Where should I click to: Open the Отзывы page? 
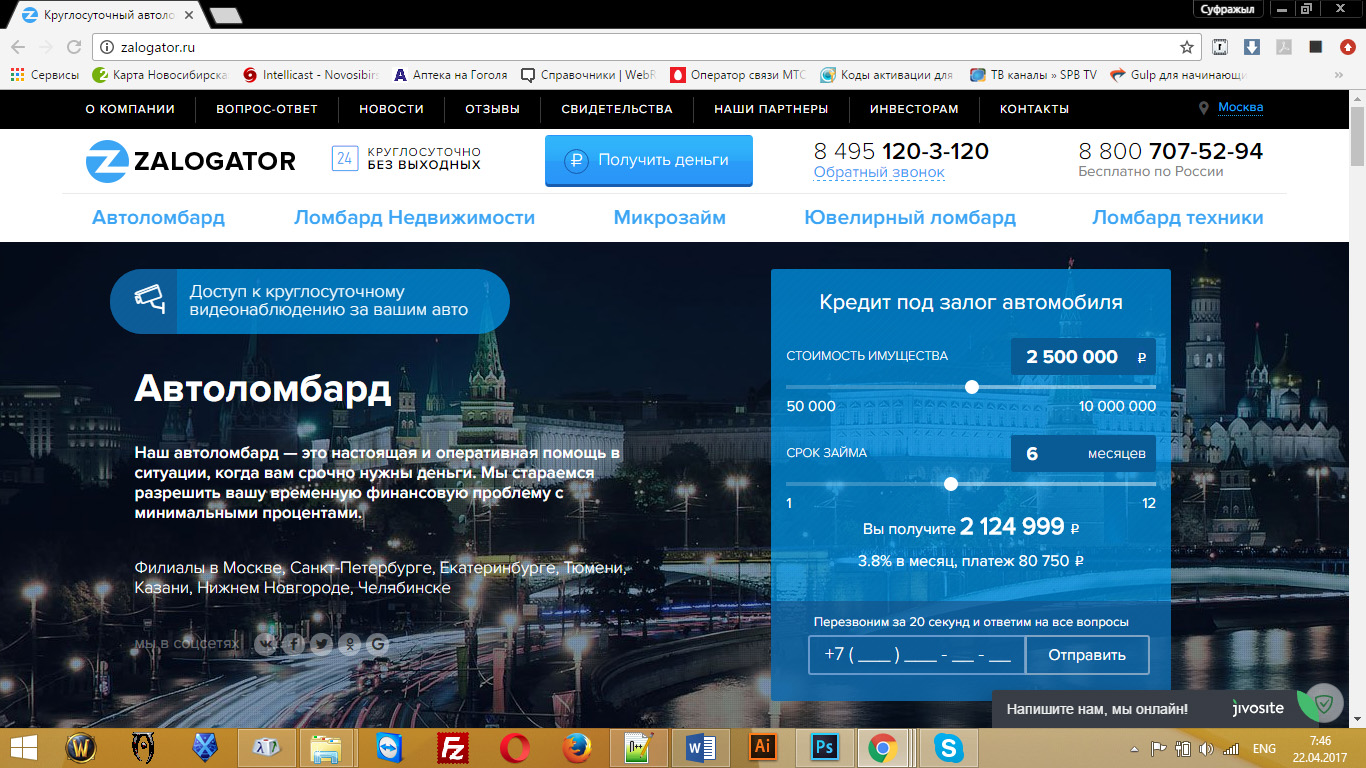tap(492, 109)
